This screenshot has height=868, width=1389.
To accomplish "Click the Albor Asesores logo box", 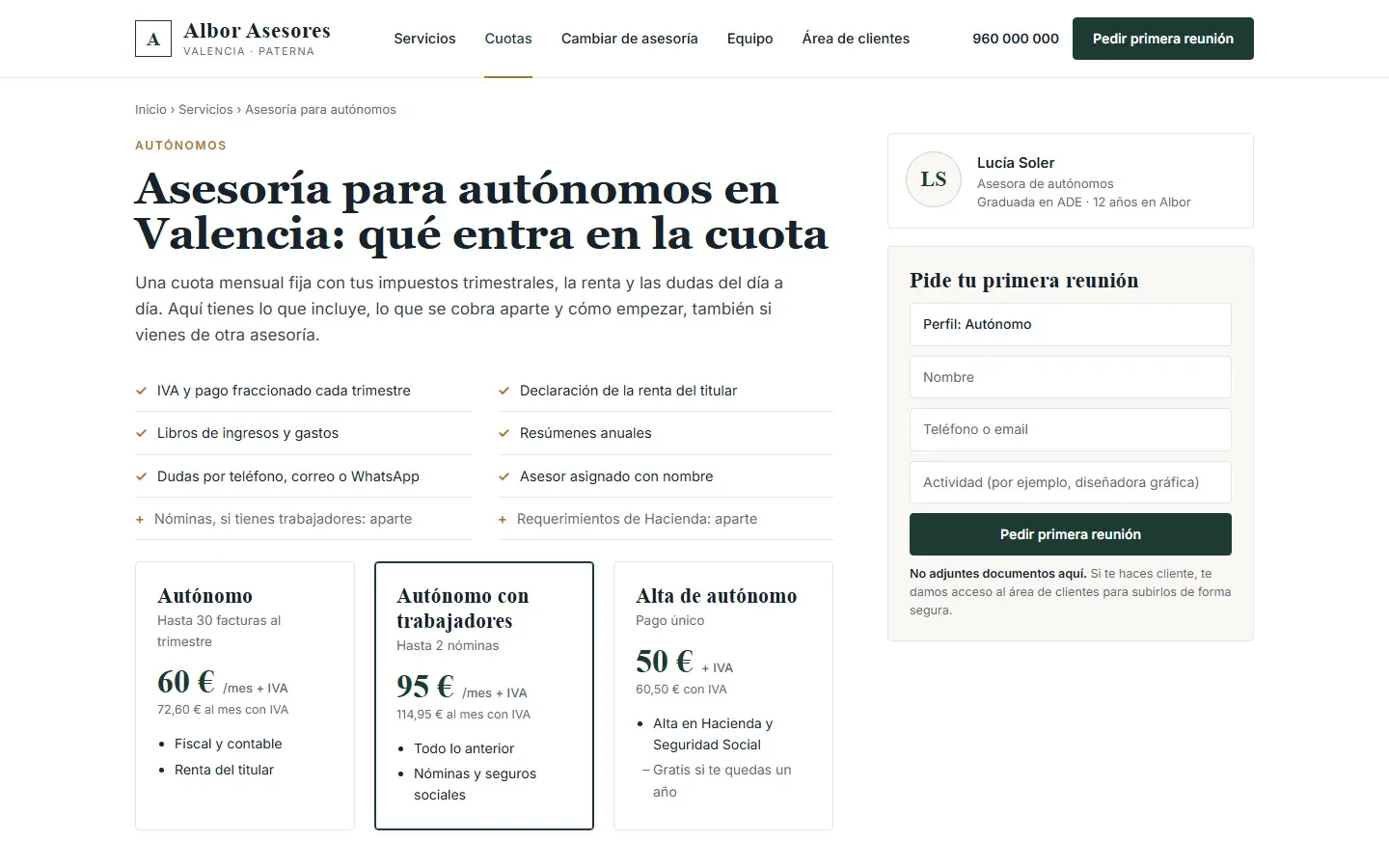I will point(153,39).
